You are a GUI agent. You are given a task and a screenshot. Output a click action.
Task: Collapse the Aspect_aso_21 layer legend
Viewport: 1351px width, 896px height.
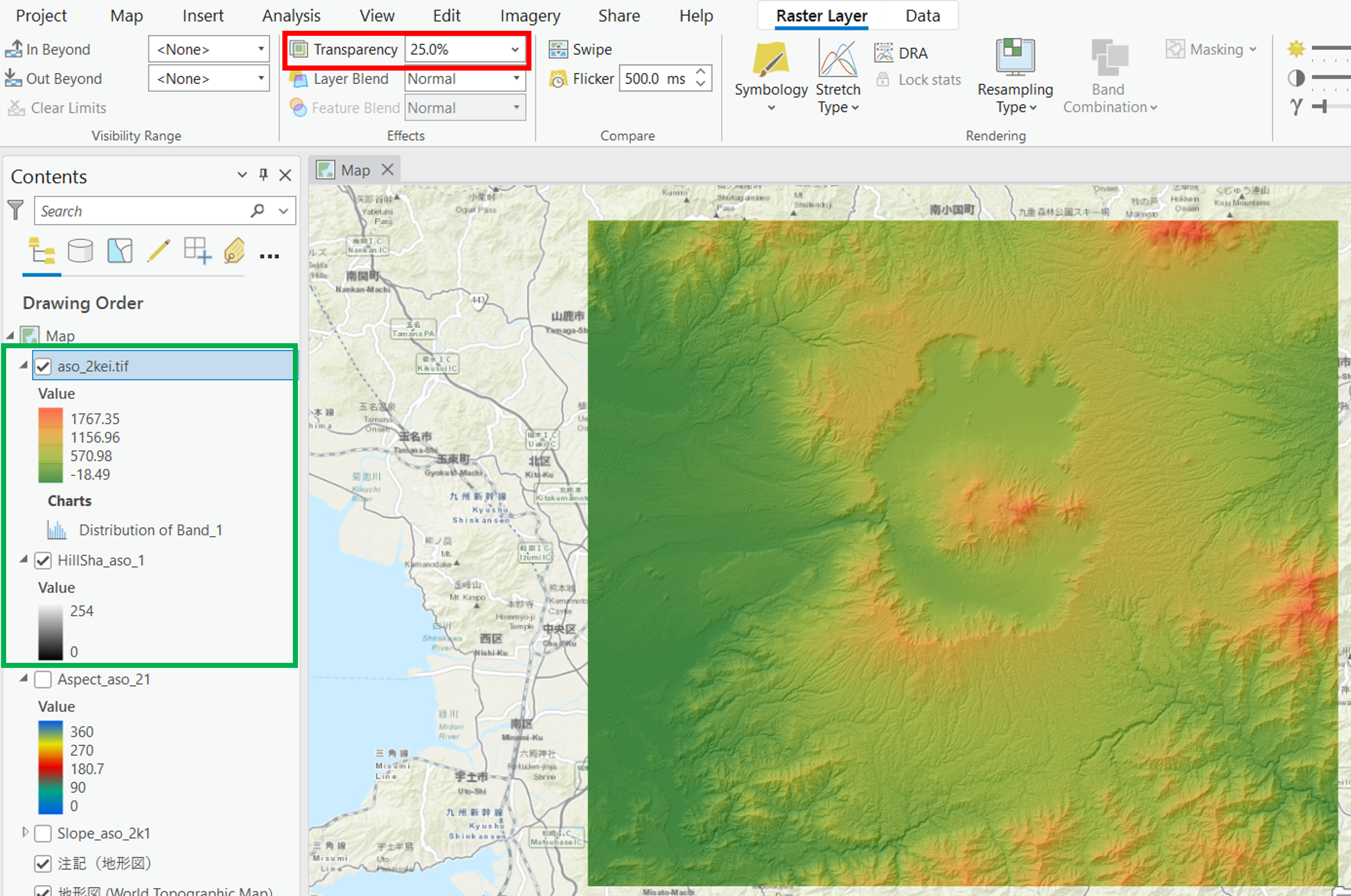(24, 678)
